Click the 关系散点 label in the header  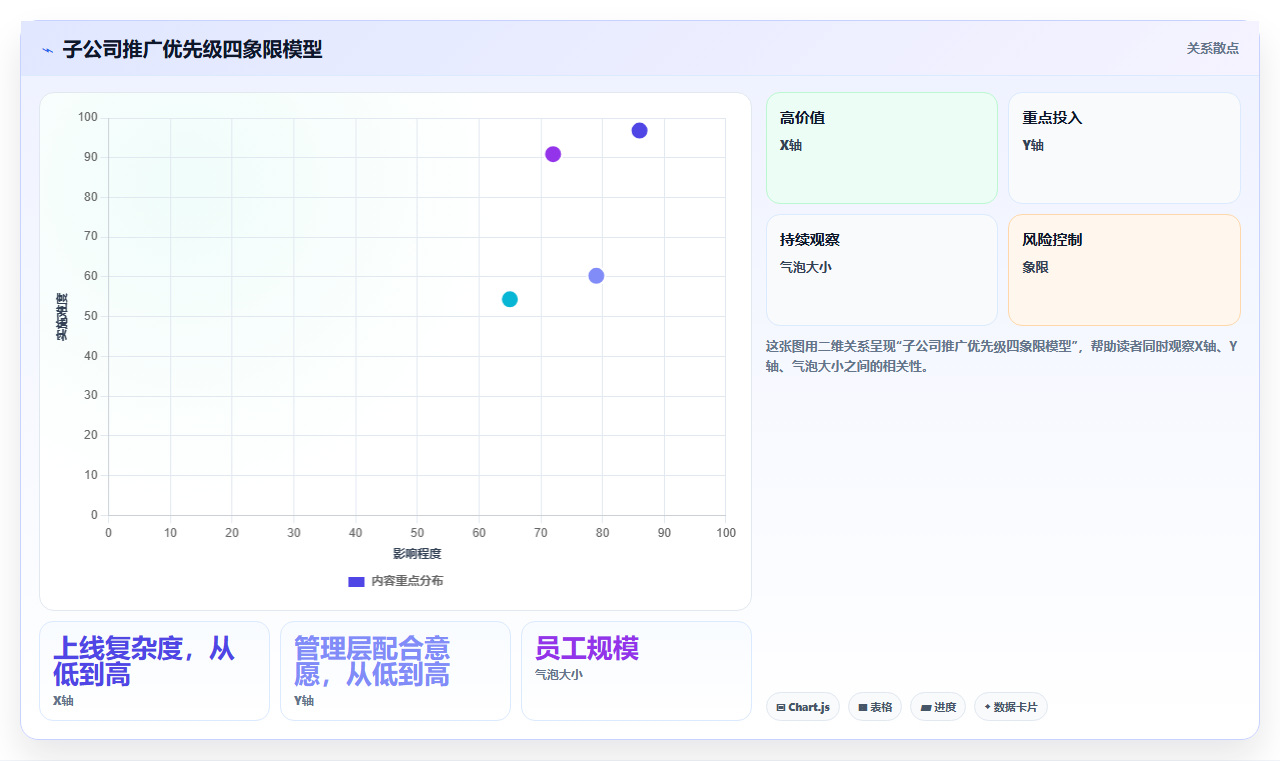pyautogui.click(x=1212, y=48)
